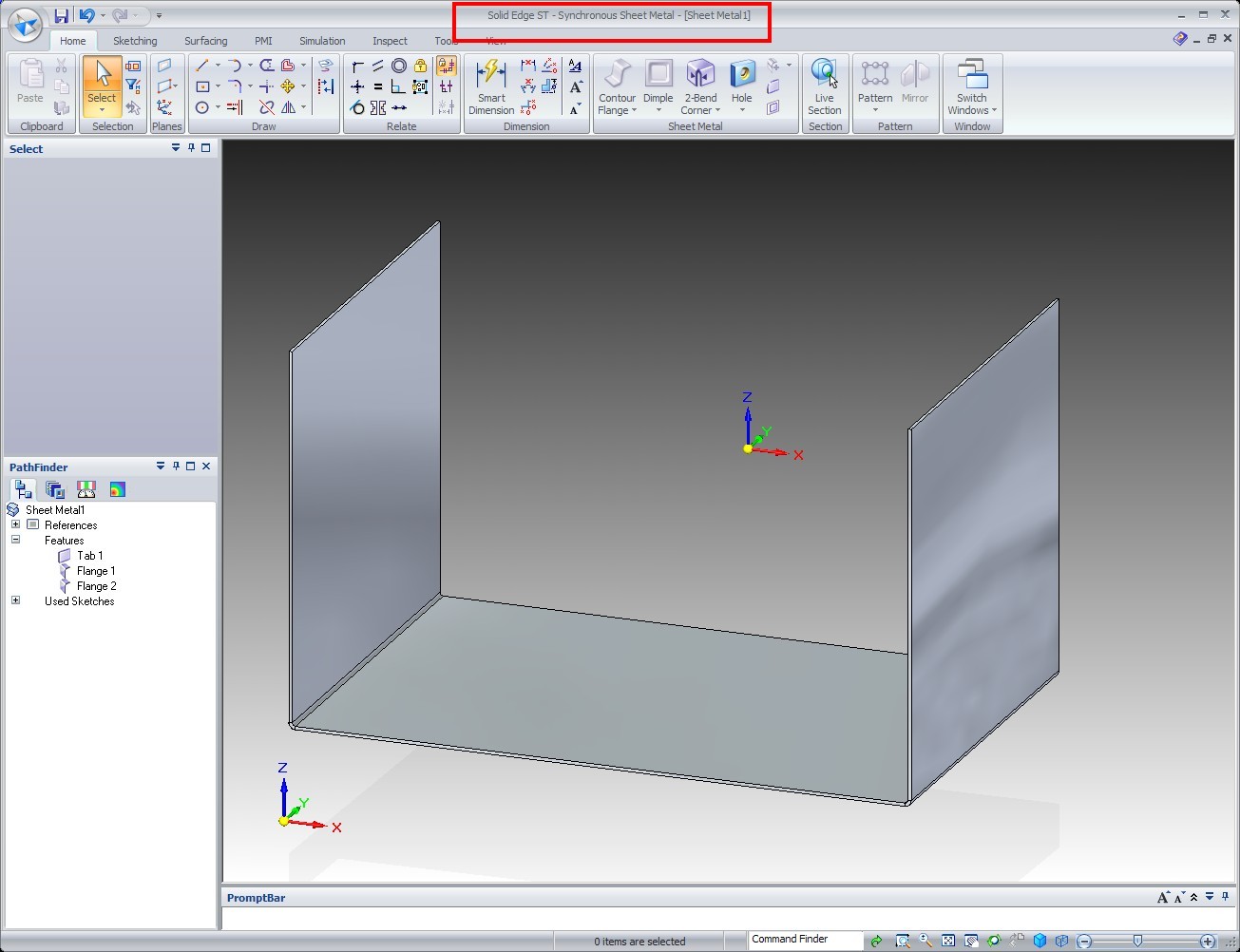The width and height of the screenshot is (1240, 952).
Task: Close the PathFinder panel
Action: [x=206, y=466]
